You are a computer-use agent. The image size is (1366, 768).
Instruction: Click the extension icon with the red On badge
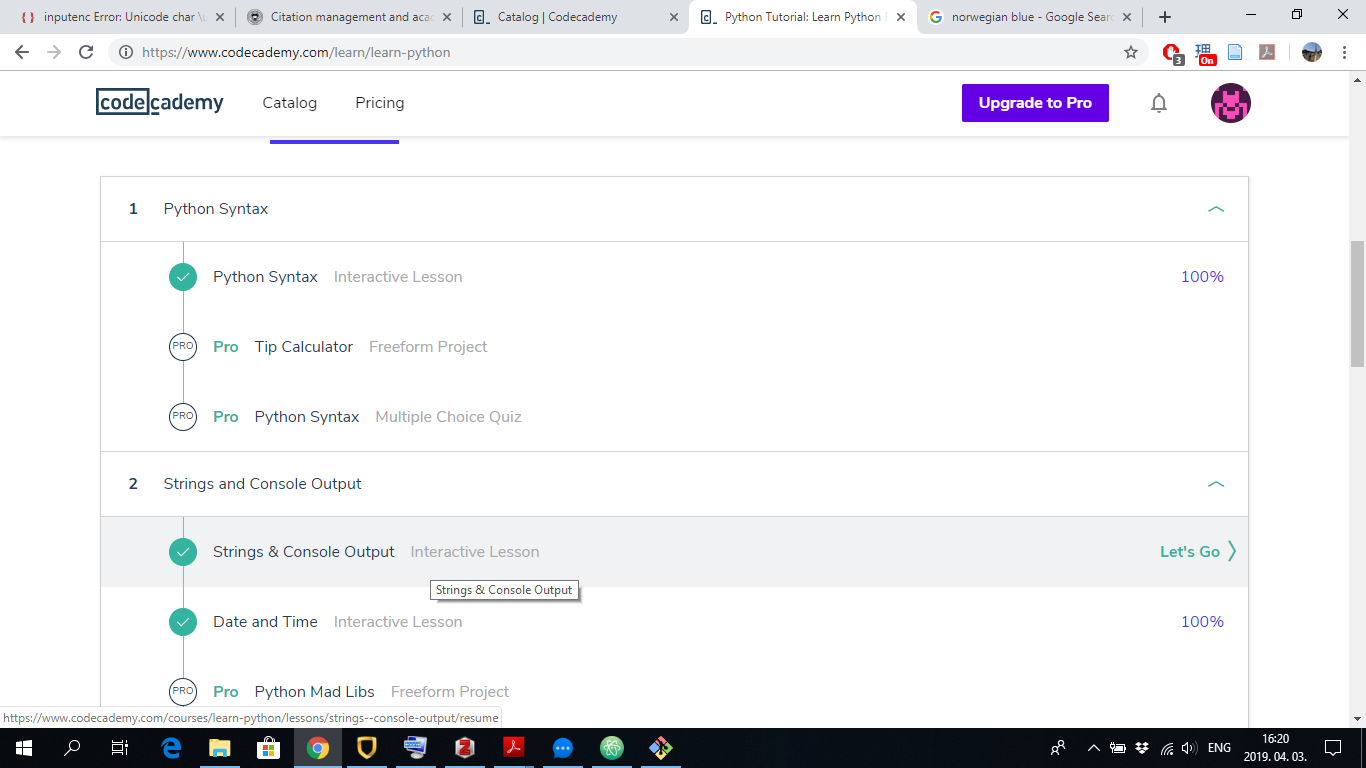point(1205,53)
